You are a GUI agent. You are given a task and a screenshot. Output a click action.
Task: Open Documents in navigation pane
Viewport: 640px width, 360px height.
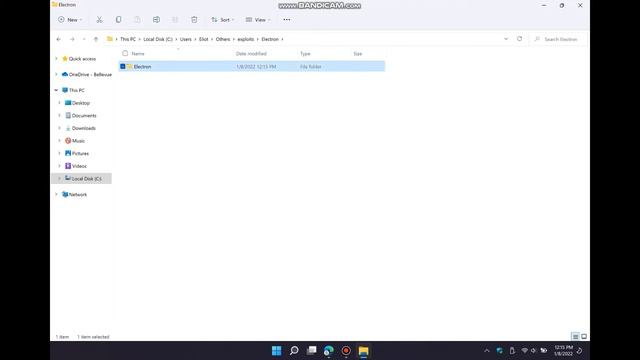[84, 116]
